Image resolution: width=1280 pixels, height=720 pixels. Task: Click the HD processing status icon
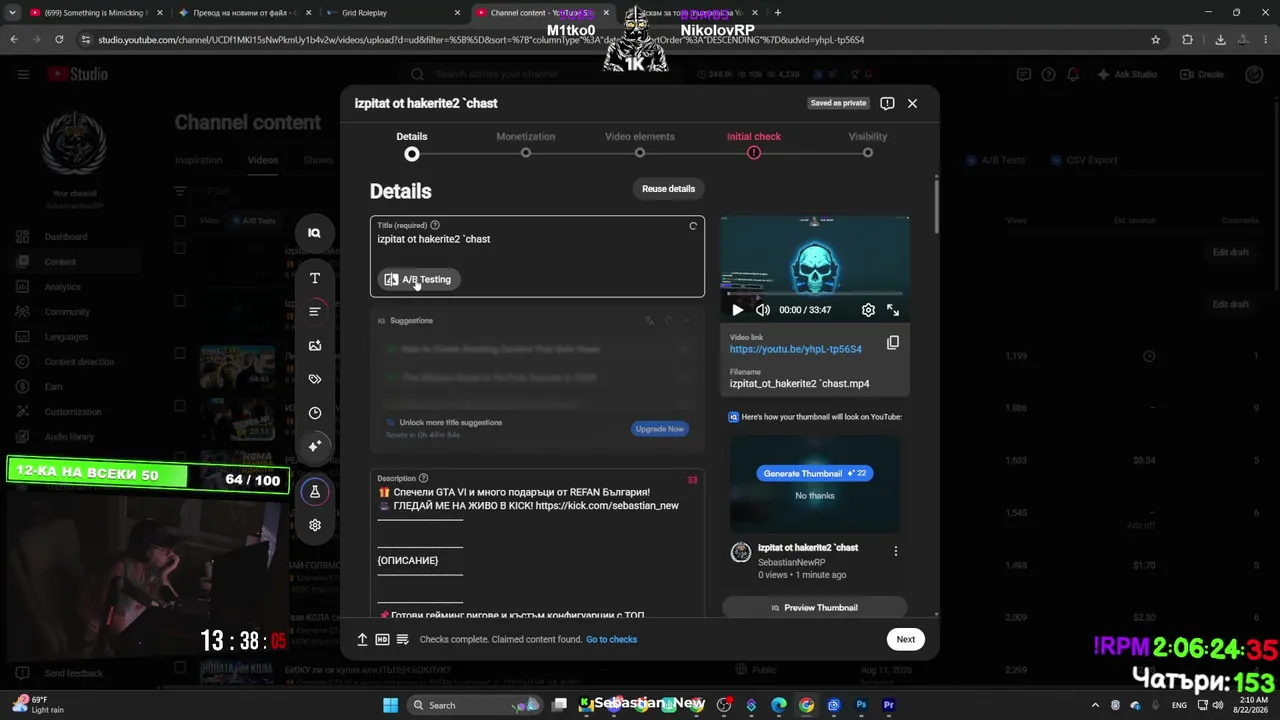click(382, 639)
